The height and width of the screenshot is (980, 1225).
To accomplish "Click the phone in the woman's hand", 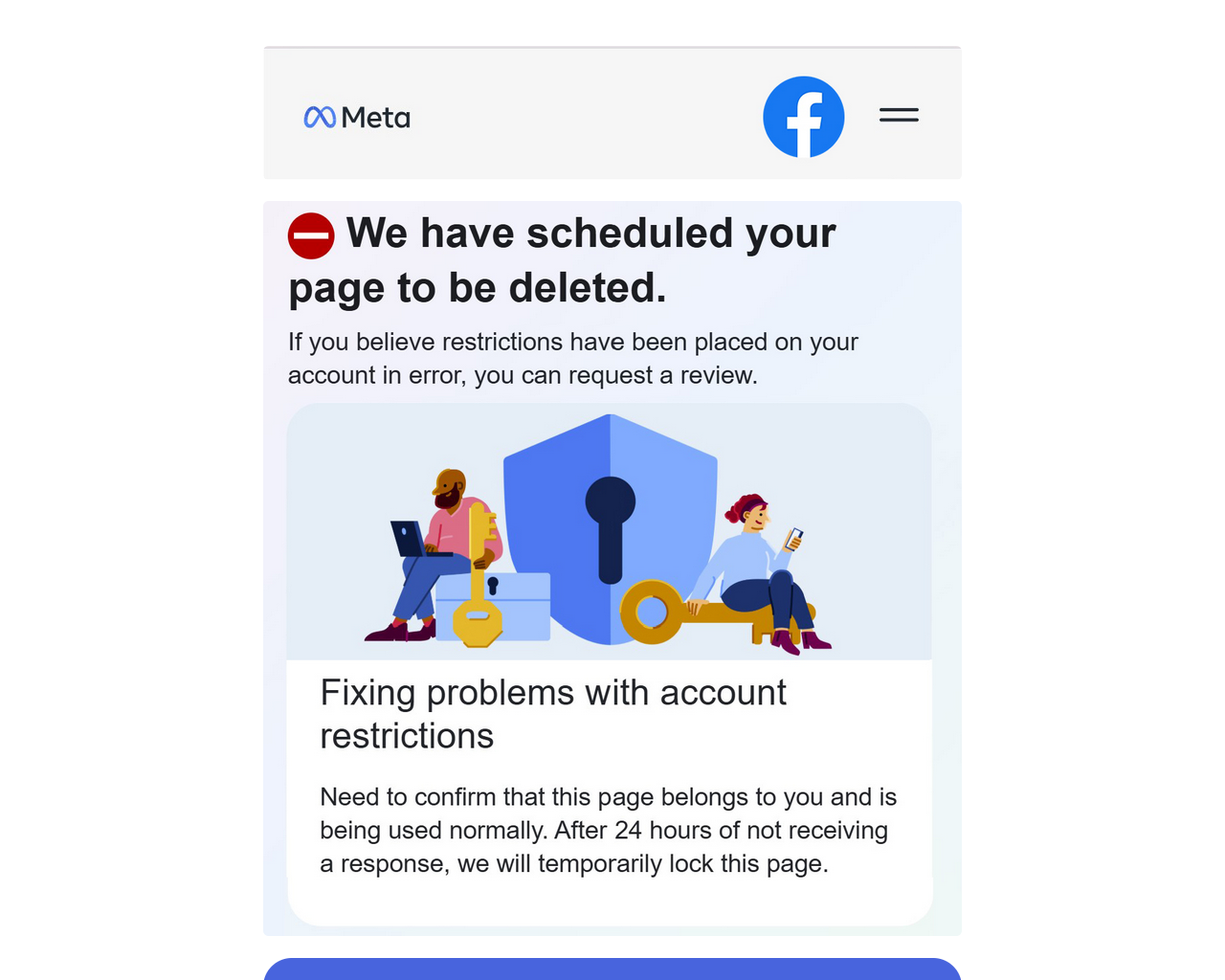I will pyautogui.click(x=794, y=539).
